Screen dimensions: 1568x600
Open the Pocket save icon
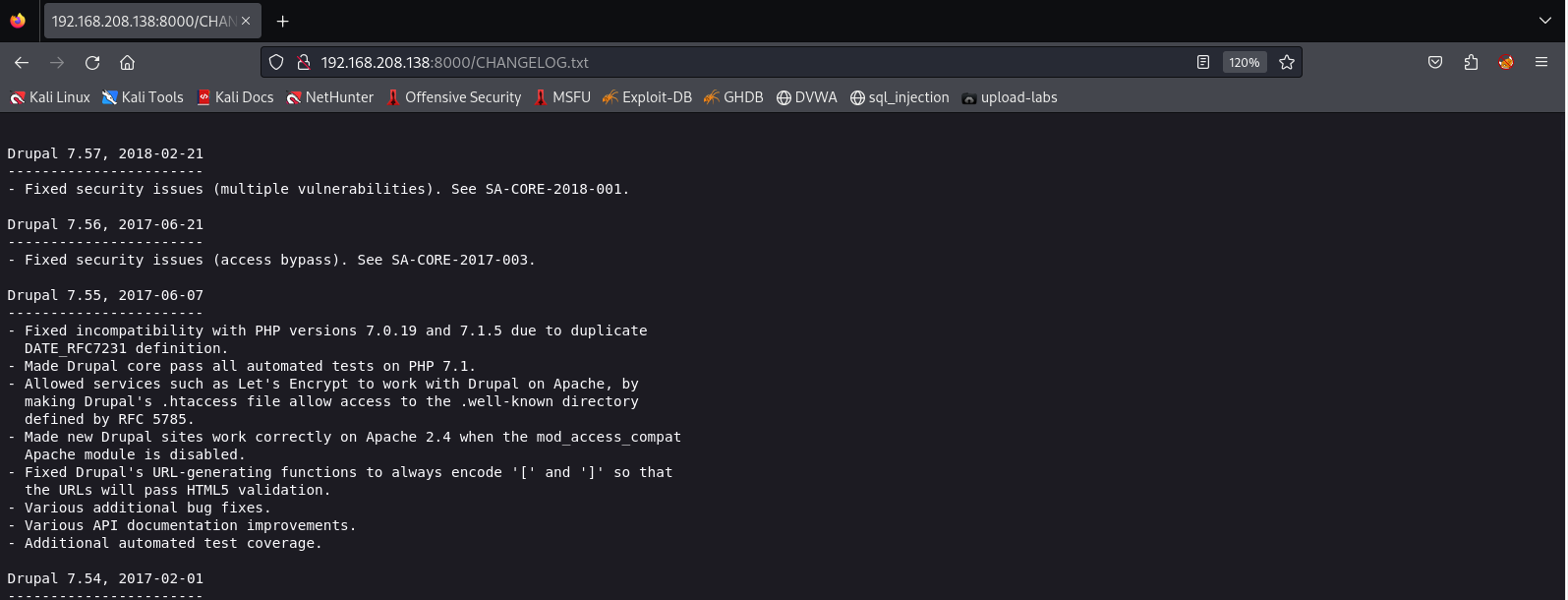tap(1435, 62)
